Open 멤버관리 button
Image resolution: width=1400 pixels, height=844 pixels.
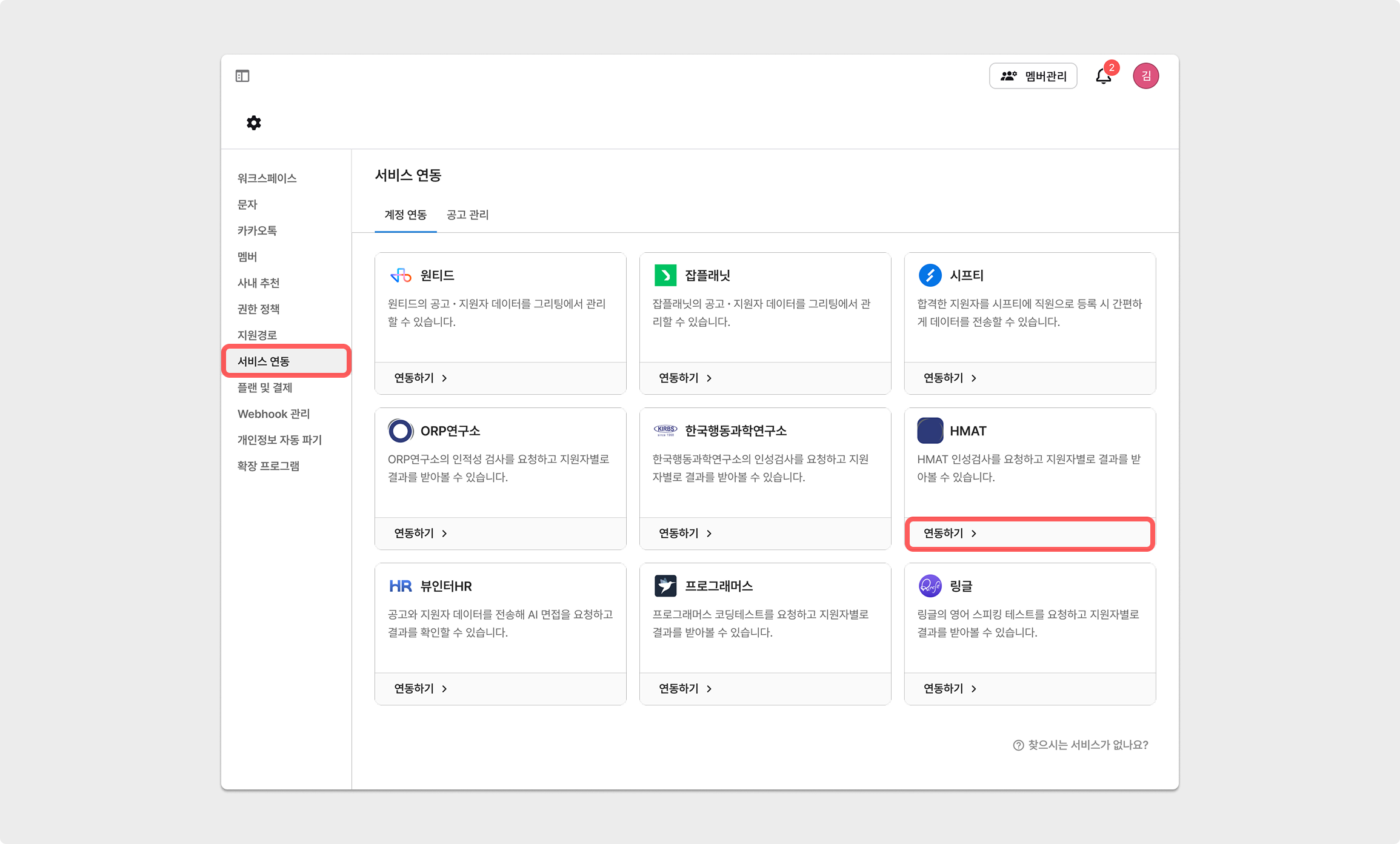tap(1033, 76)
